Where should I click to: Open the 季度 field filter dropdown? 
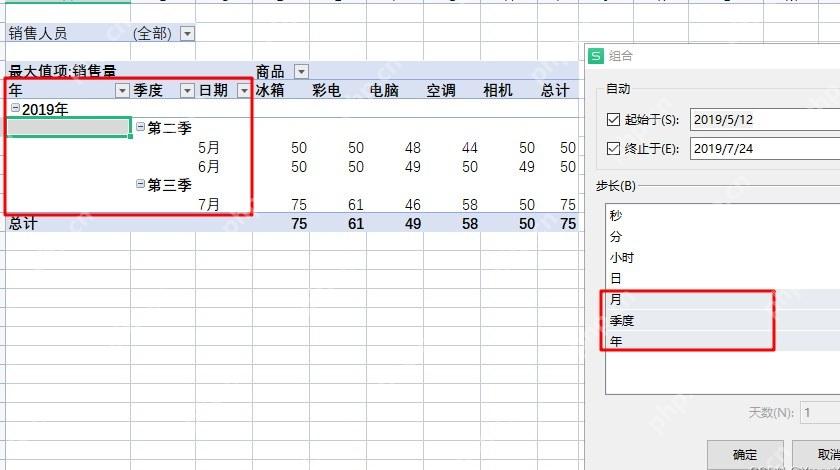click(x=187, y=91)
